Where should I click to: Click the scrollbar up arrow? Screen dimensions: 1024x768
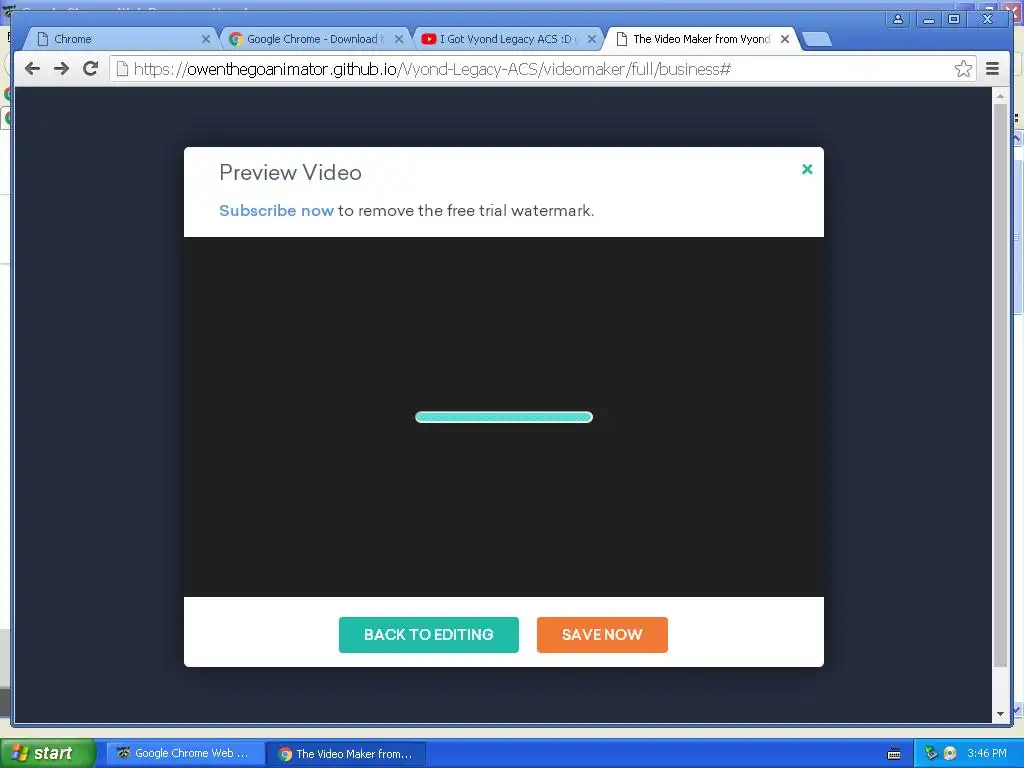[1000, 96]
